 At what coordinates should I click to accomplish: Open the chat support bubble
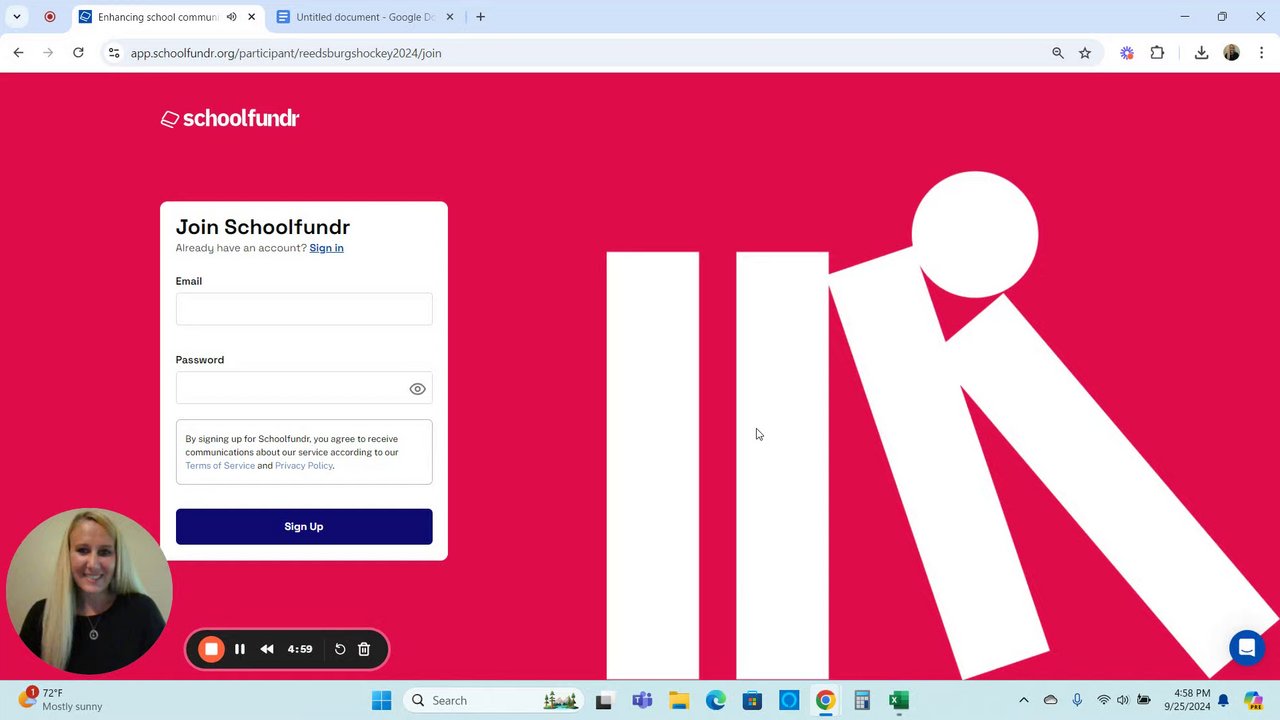click(x=1247, y=648)
